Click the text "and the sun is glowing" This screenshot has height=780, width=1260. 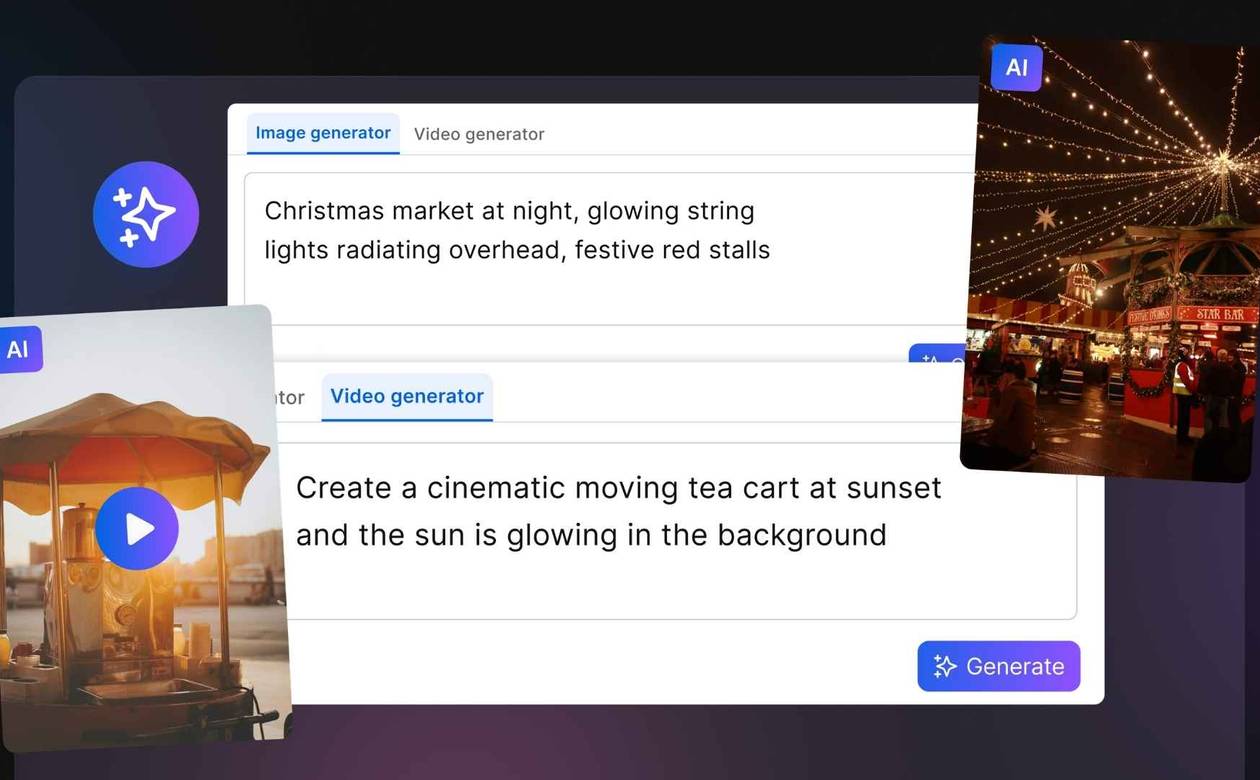coord(456,535)
